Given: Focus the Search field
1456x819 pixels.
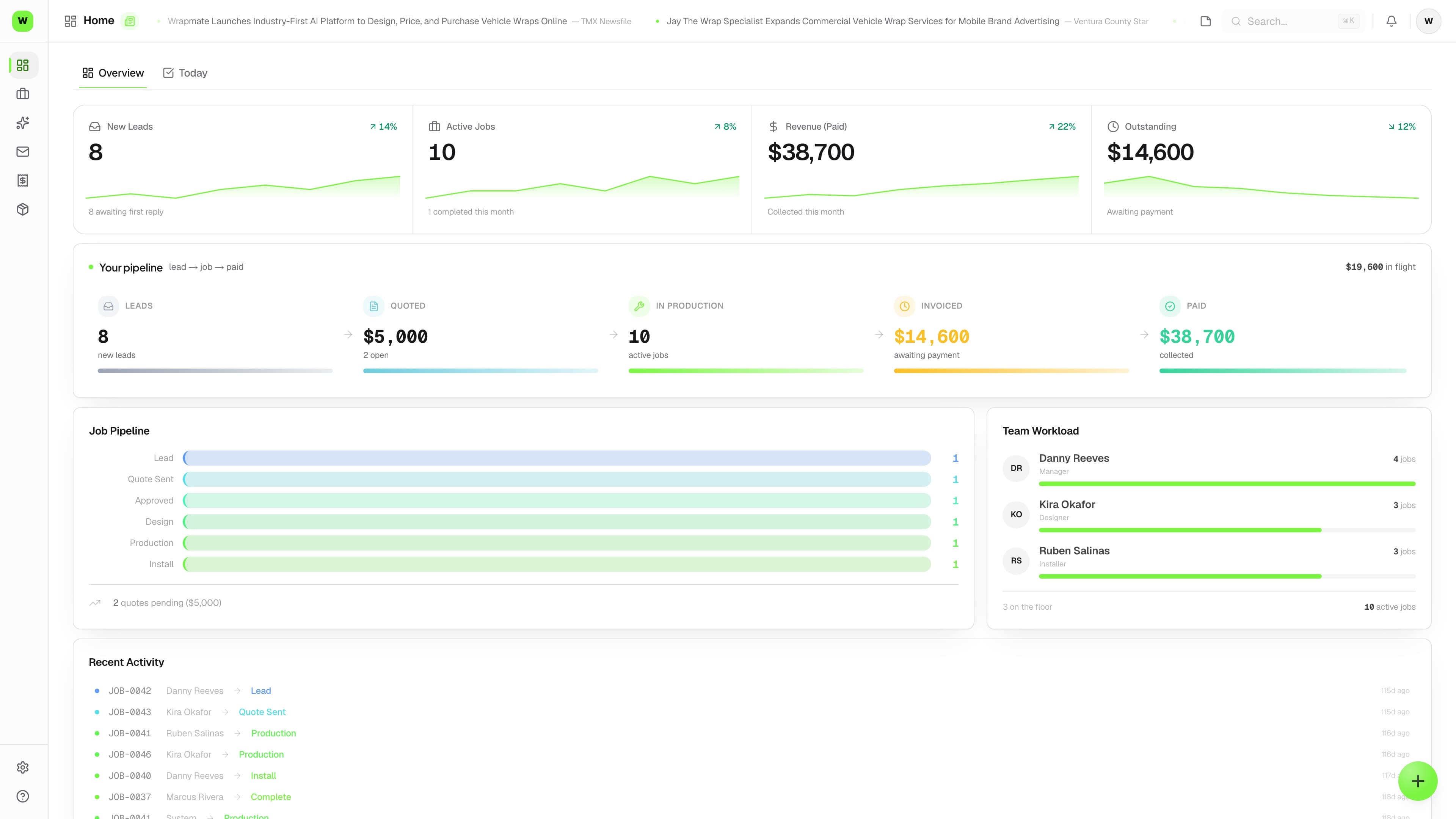Looking at the screenshot, I should point(1293,21).
